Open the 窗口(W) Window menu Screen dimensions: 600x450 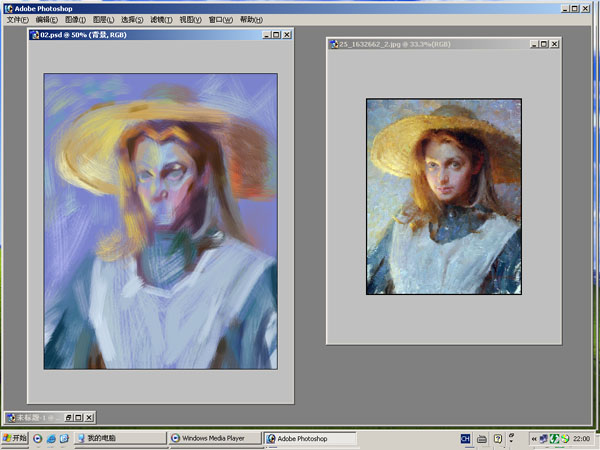(220, 20)
